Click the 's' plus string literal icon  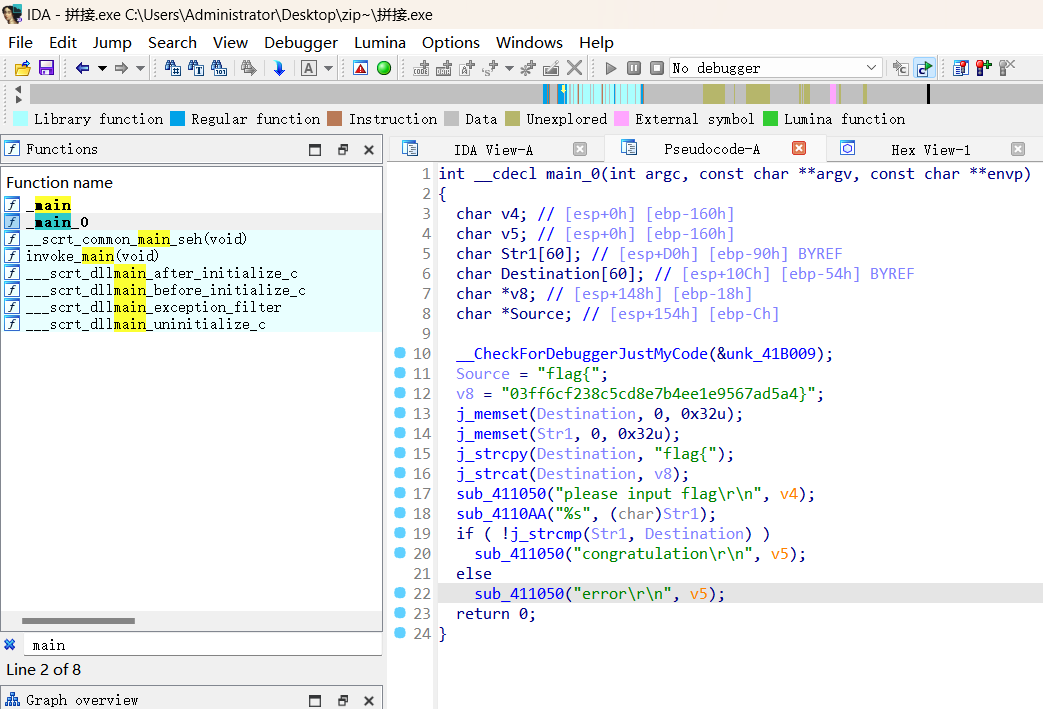pyautogui.click(x=490, y=68)
